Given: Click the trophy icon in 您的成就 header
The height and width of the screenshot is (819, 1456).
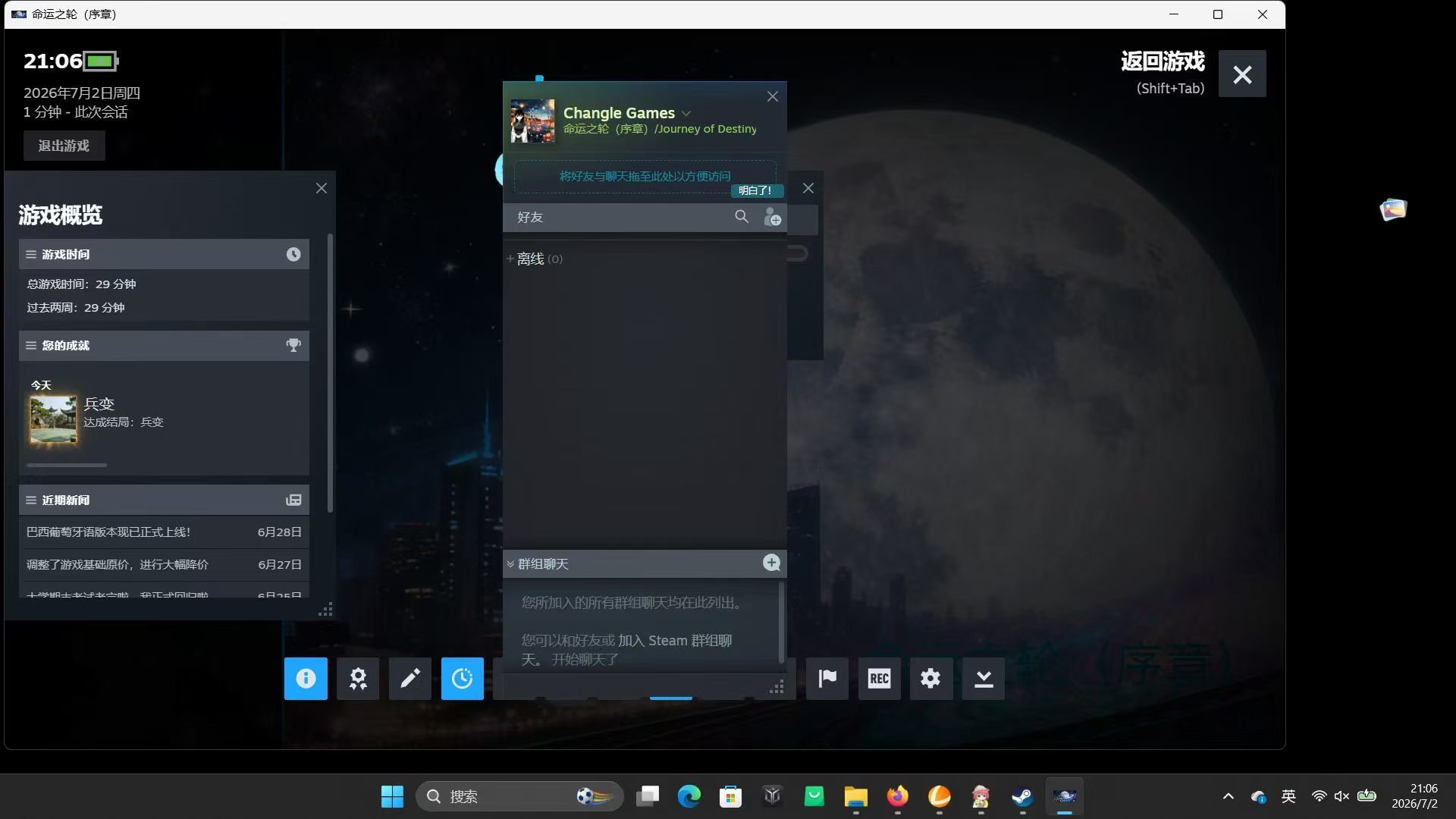Looking at the screenshot, I should [x=293, y=345].
